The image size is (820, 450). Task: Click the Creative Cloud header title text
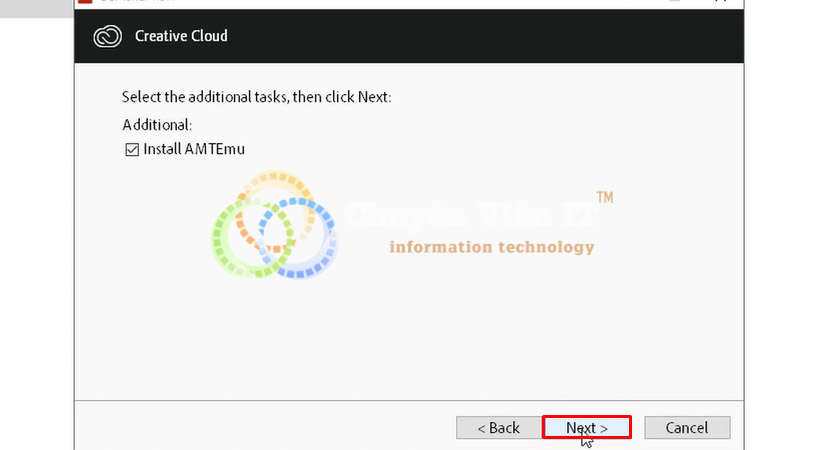coord(181,36)
